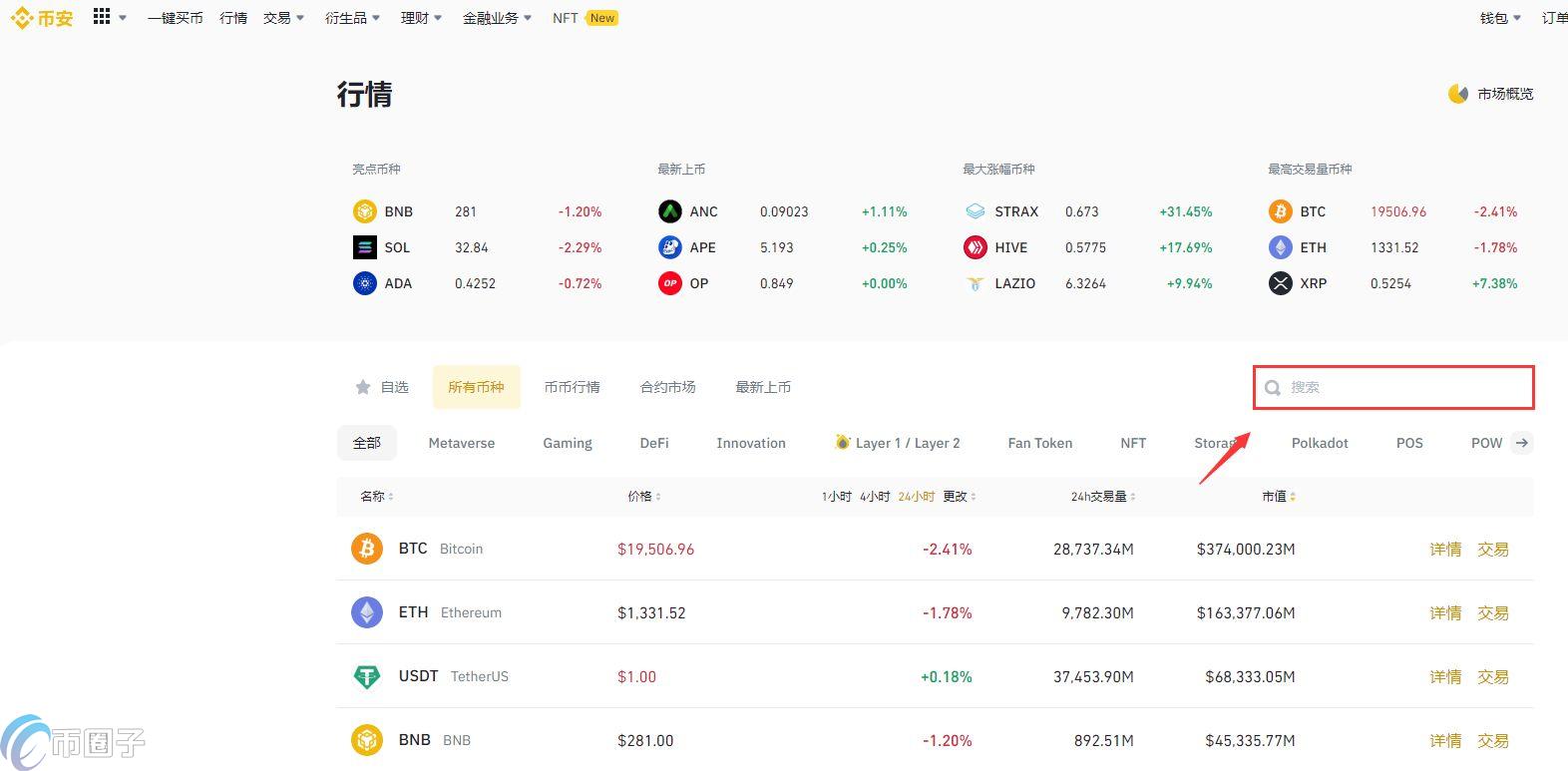Filter by the Innovation category

point(751,443)
